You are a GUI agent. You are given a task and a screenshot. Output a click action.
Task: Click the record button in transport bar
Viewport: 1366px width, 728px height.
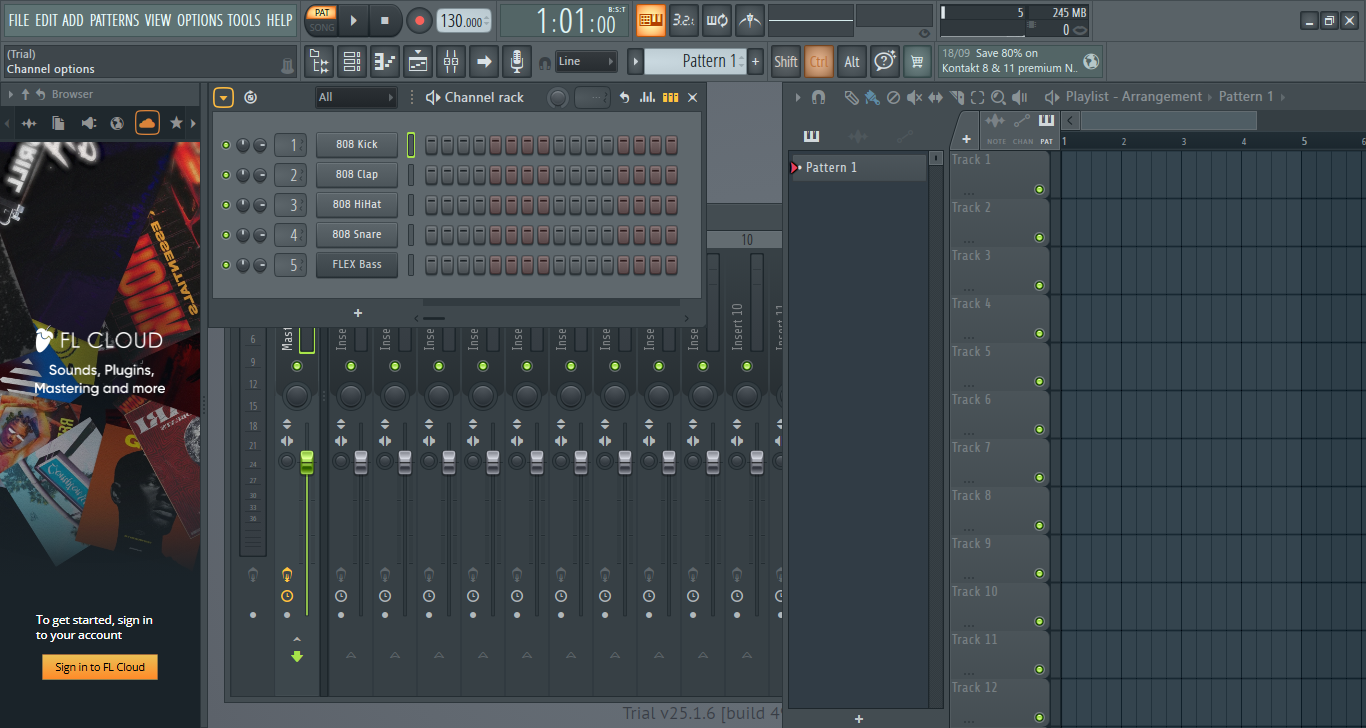pos(420,20)
